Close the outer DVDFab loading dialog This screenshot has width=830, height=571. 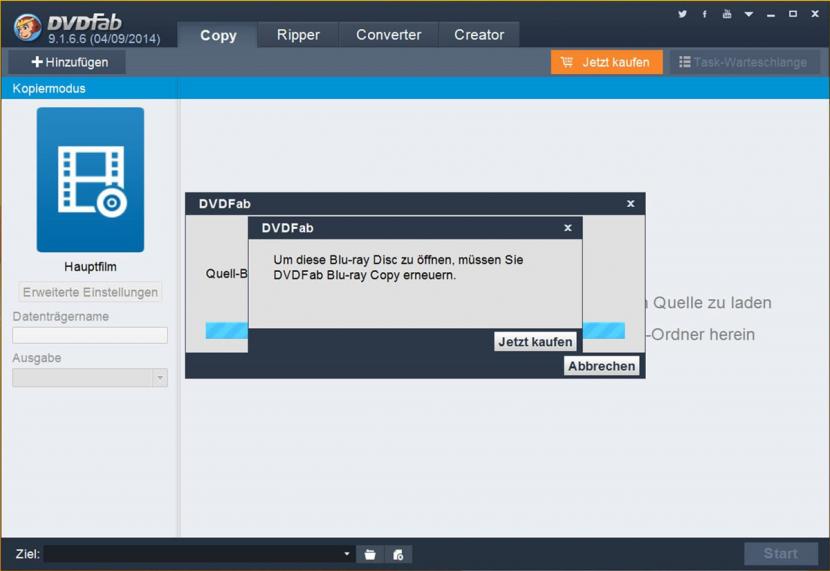click(x=630, y=204)
